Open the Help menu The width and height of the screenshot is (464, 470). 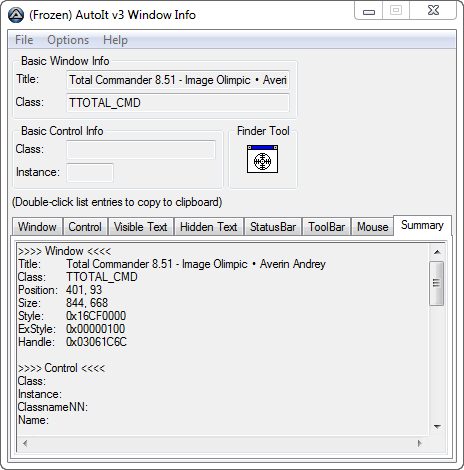(115, 40)
